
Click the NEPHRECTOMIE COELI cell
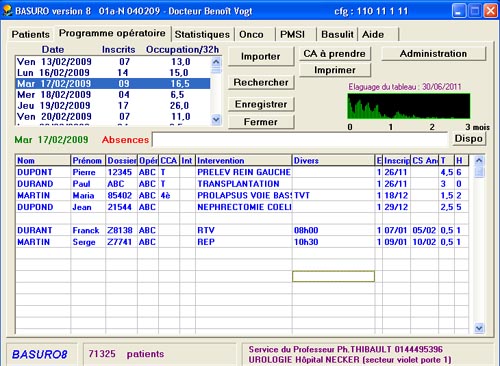244,207
